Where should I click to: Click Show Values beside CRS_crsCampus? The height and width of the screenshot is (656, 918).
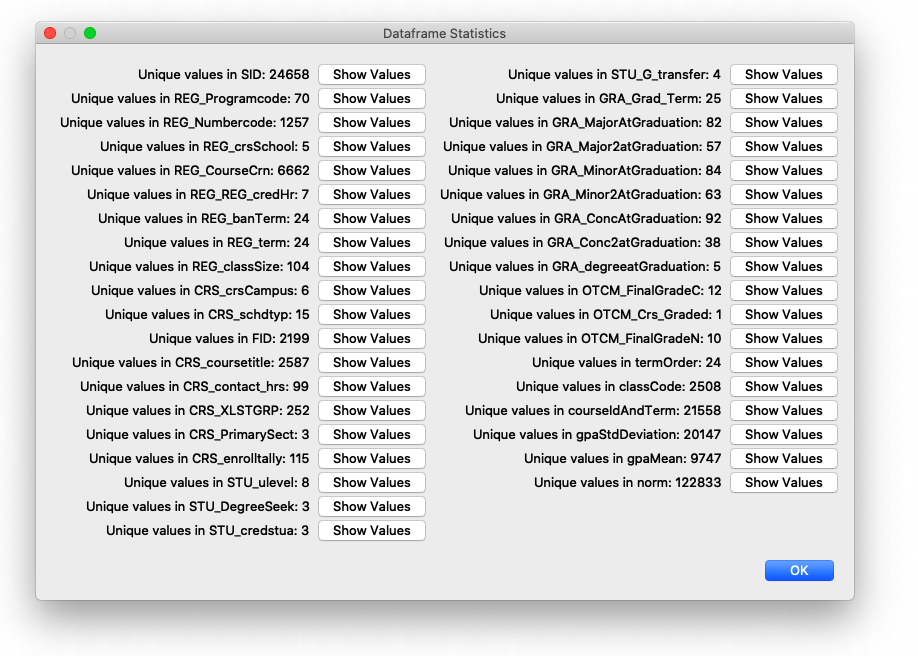[371, 290]
